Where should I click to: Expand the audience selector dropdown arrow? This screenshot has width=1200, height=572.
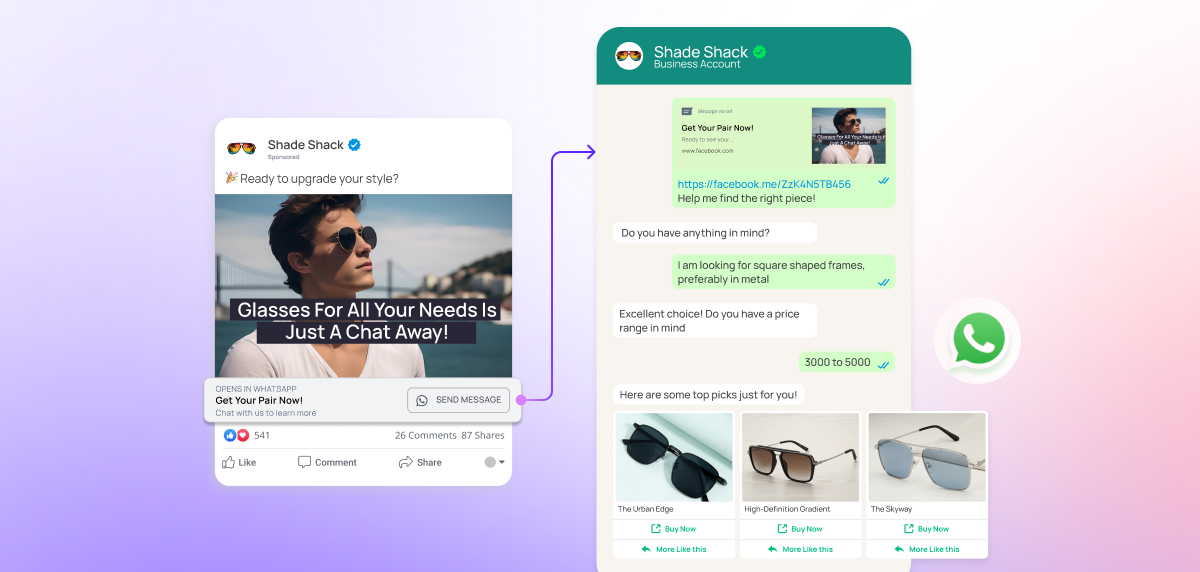point(501,462)
